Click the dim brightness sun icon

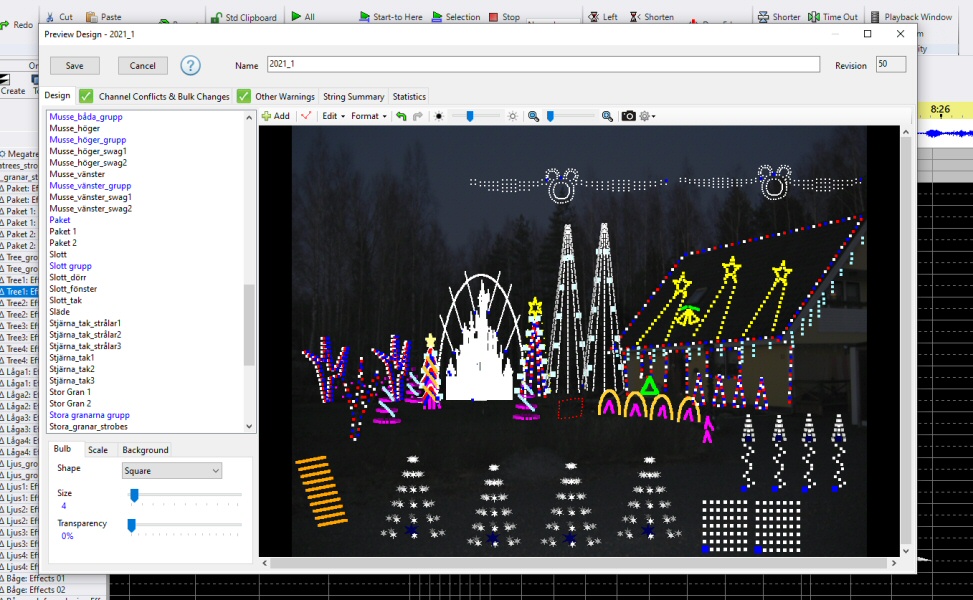pyautogui.click(x=439, y=116)
